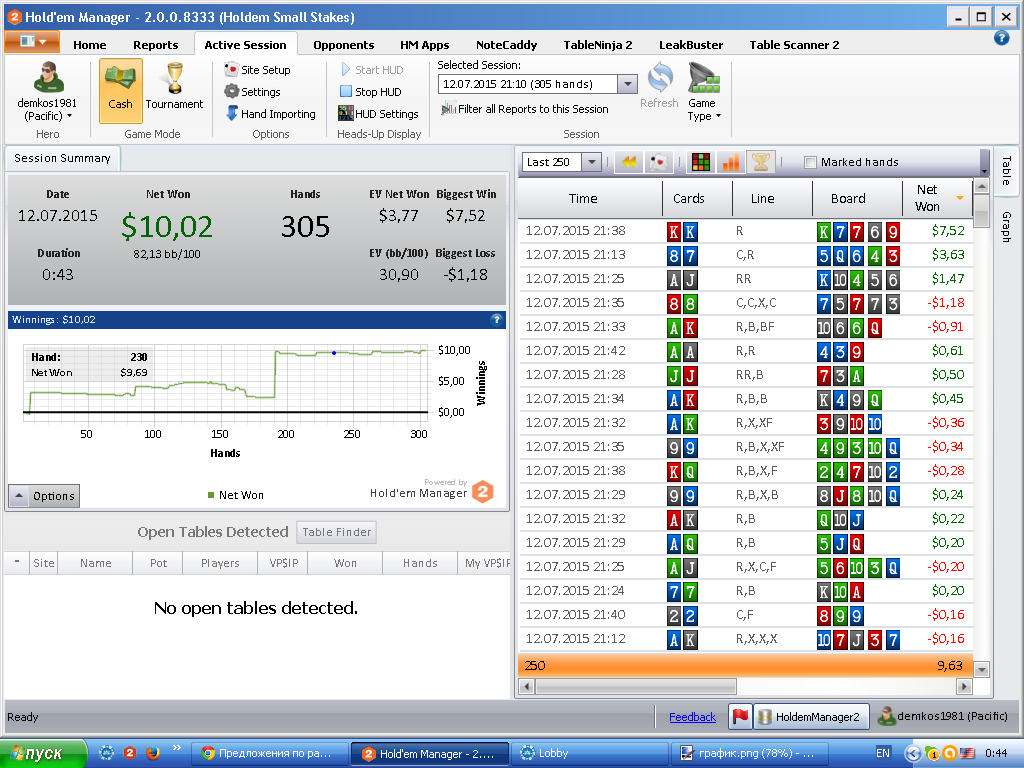
Task: Click the horizontal scrollbar thumb of hands table
Action: pos(635,687)
